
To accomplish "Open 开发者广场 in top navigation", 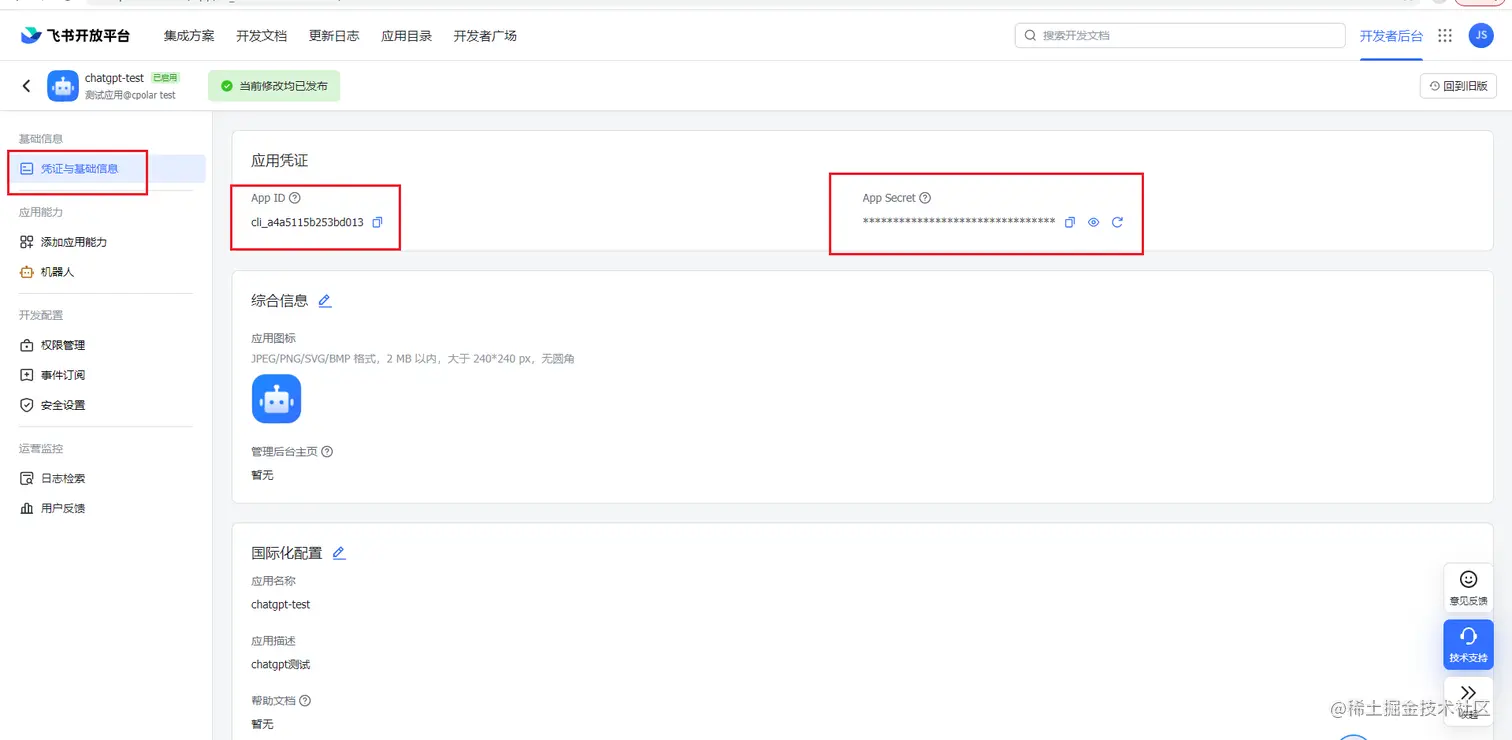I will 485,36.
